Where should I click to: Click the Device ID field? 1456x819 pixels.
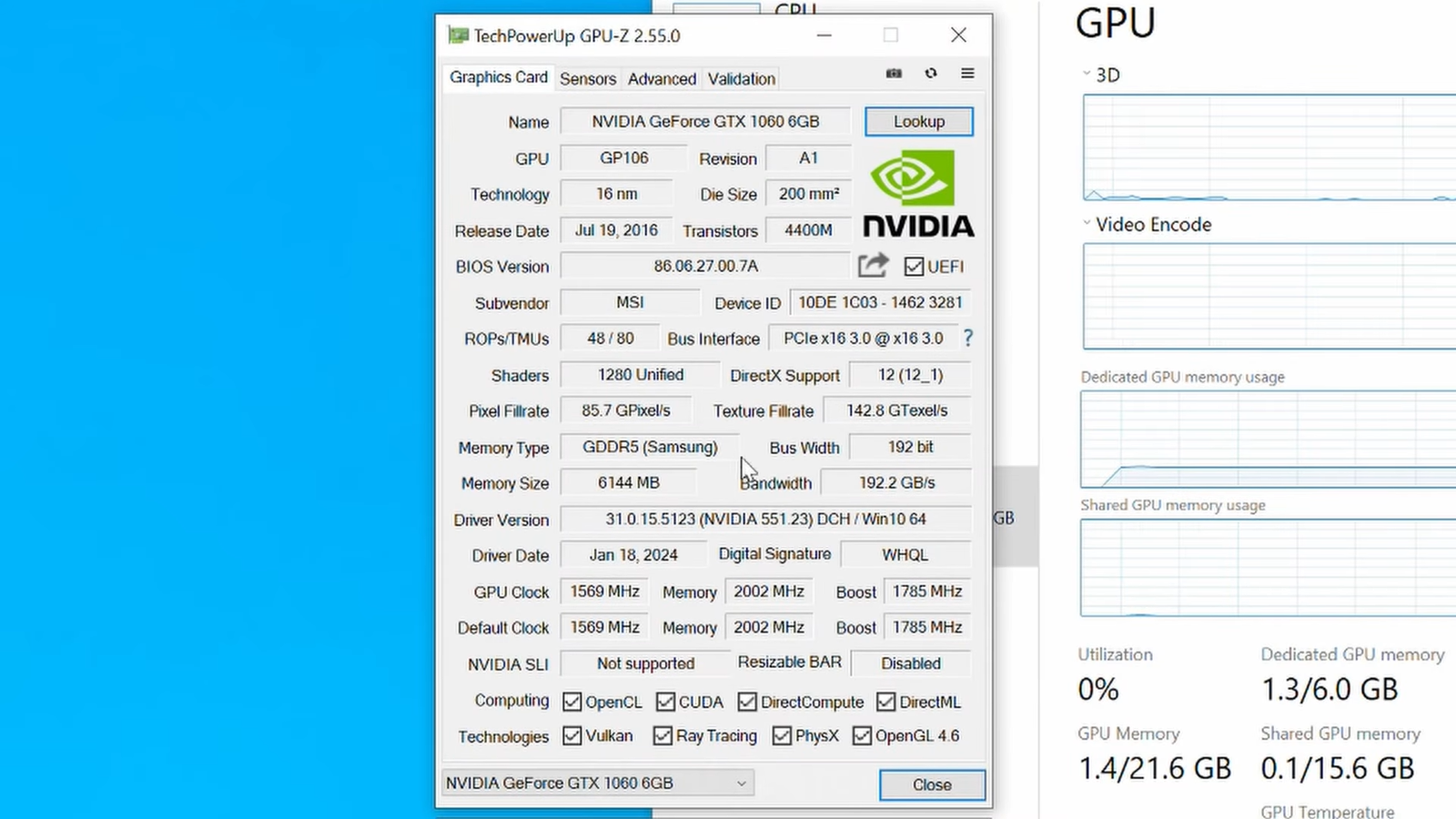pos(880,303)
